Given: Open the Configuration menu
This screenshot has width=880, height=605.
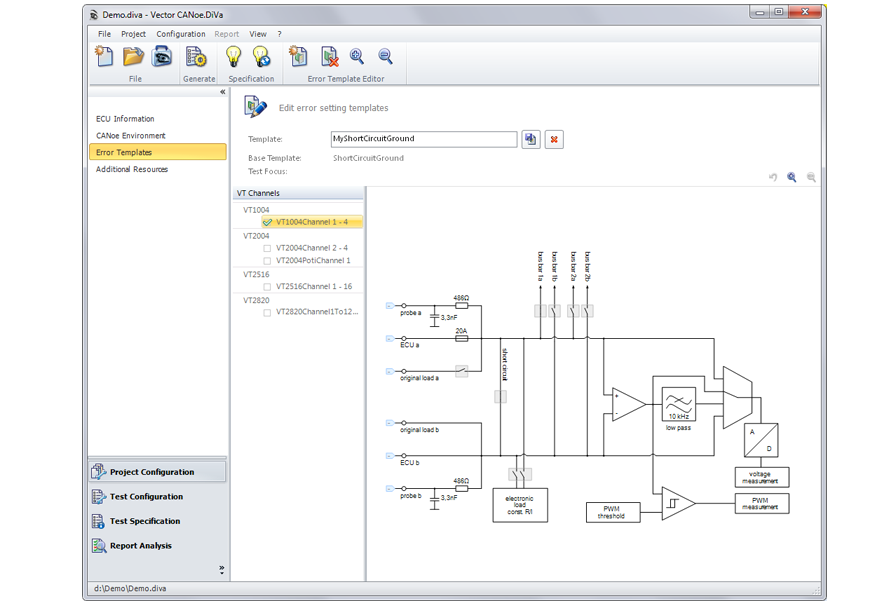Looking at the screenshot, I should pos(181,34).
